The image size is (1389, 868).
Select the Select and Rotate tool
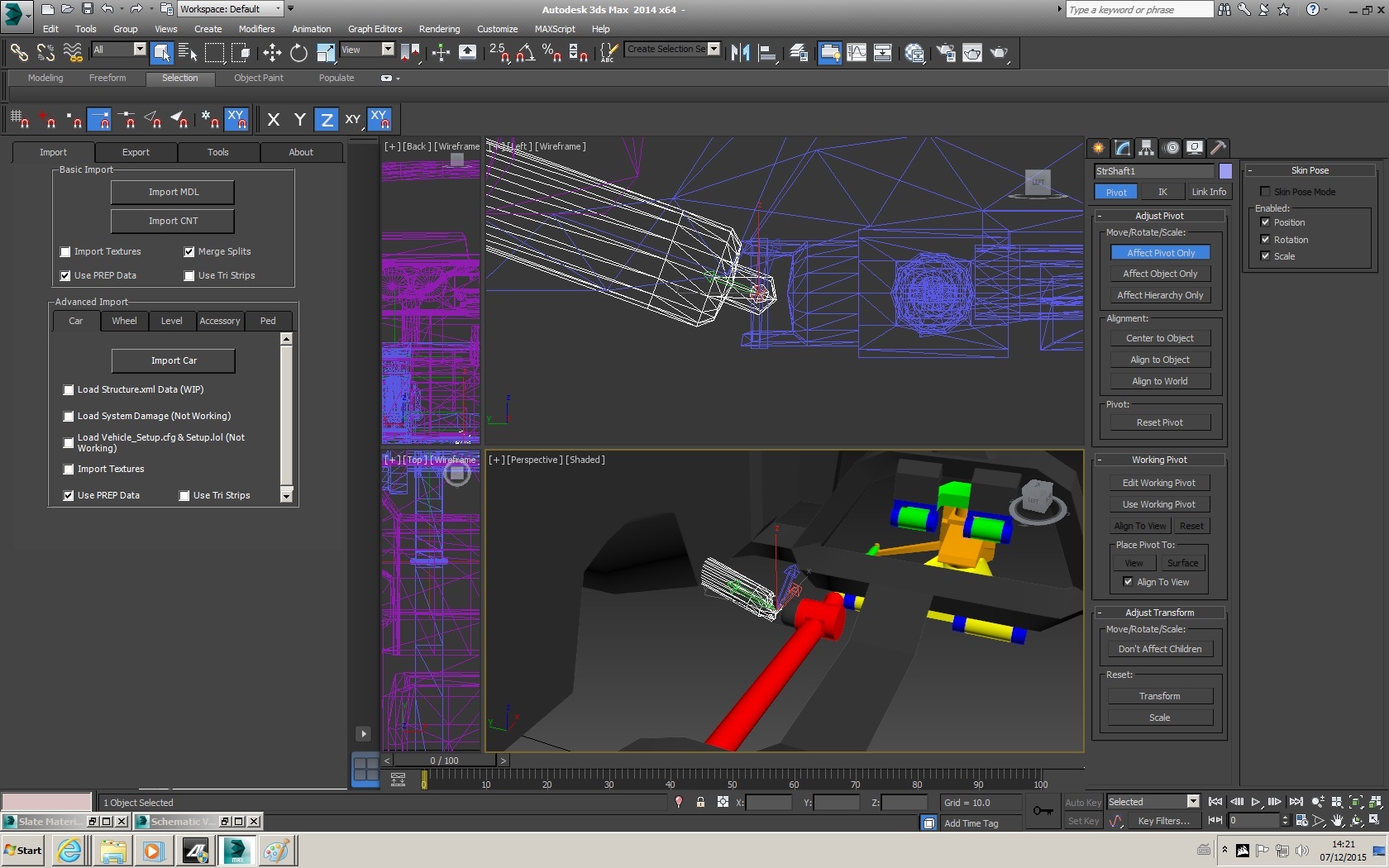298,53
